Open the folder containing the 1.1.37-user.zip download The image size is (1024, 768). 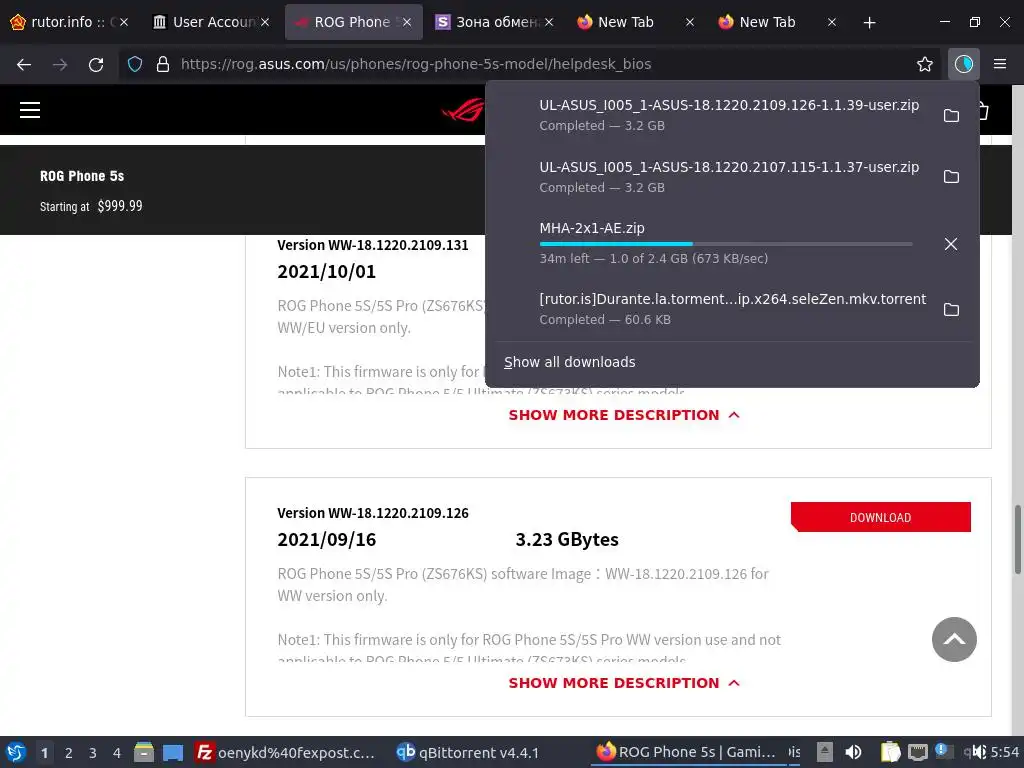click(951, 177)
